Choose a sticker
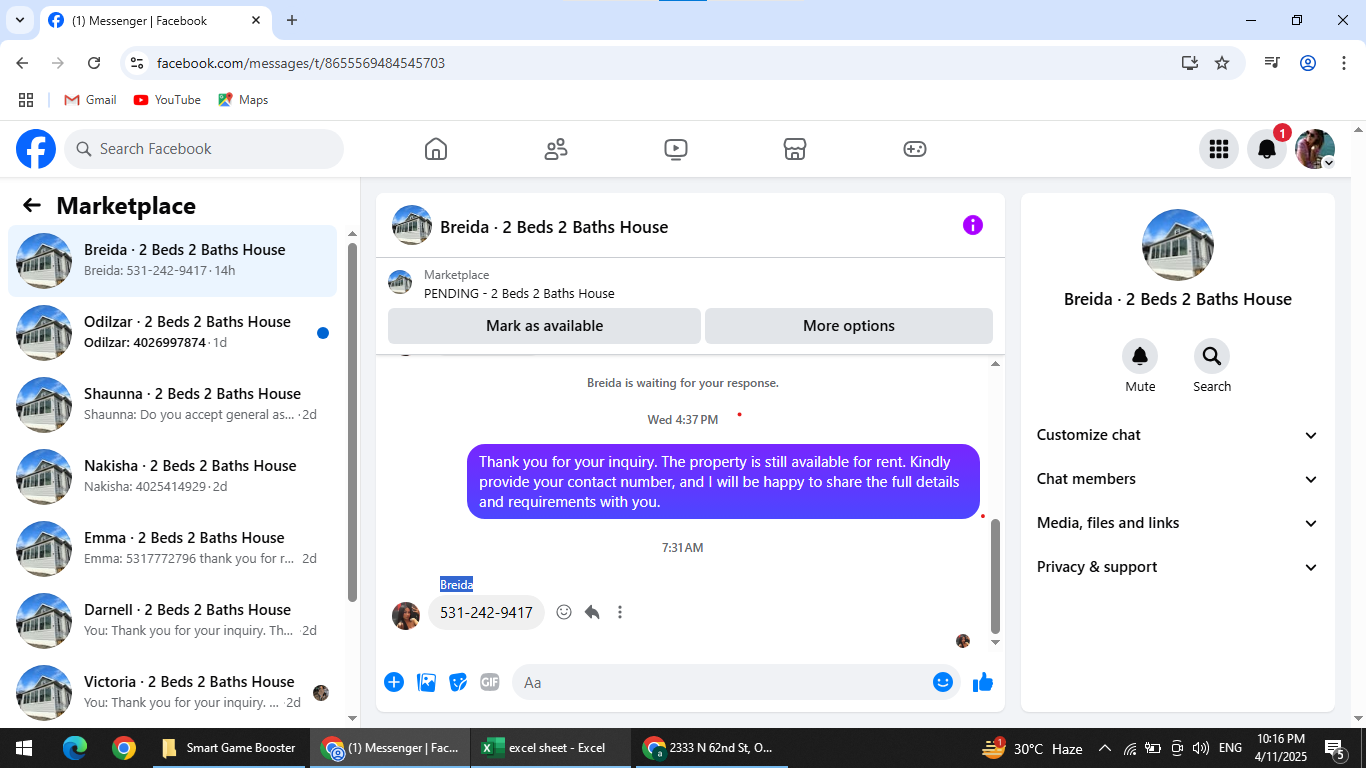The image size is (1366, 768). (458, 682)
